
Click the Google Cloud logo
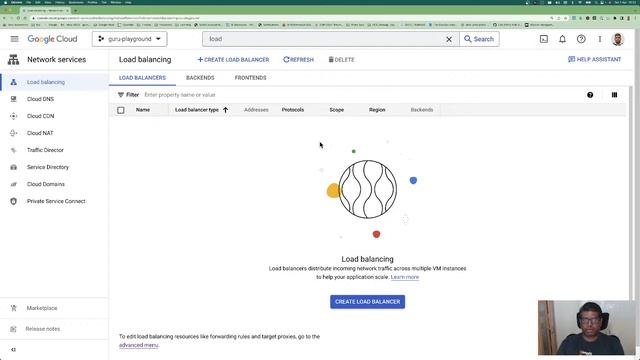click(52, 39)
